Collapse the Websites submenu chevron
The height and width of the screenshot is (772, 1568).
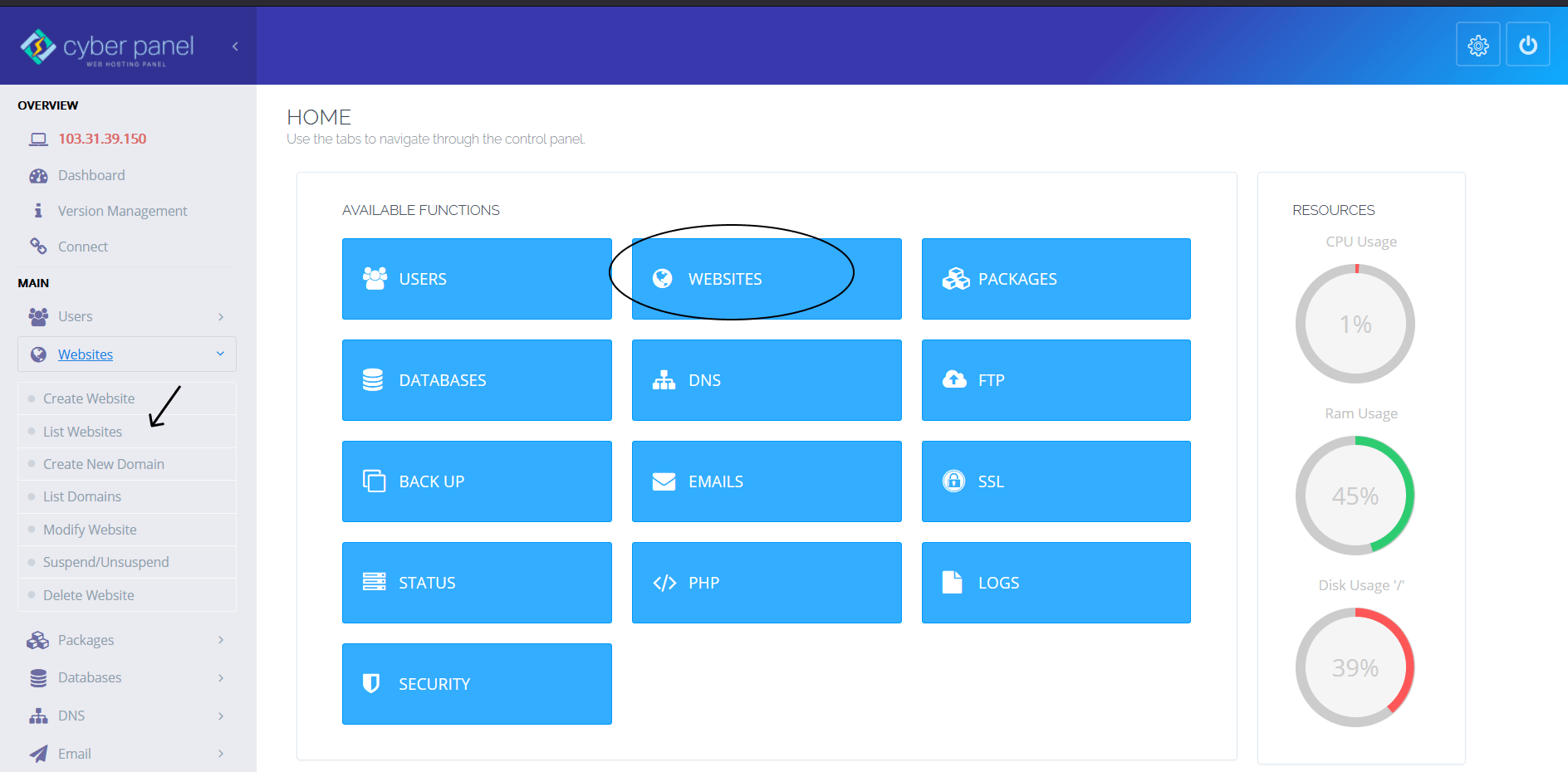point(220,354)
